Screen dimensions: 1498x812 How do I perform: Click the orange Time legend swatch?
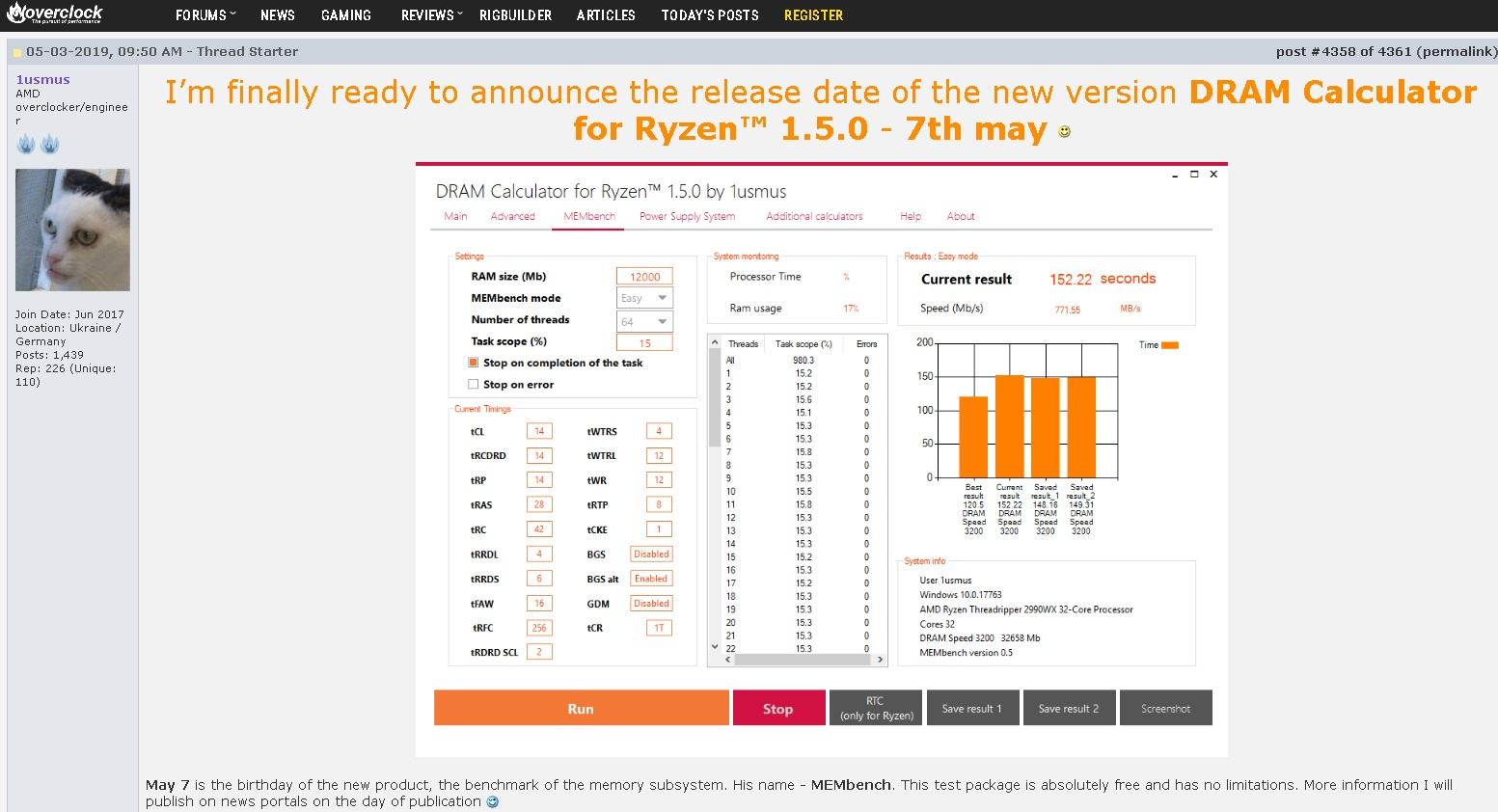click(1170, 345)
